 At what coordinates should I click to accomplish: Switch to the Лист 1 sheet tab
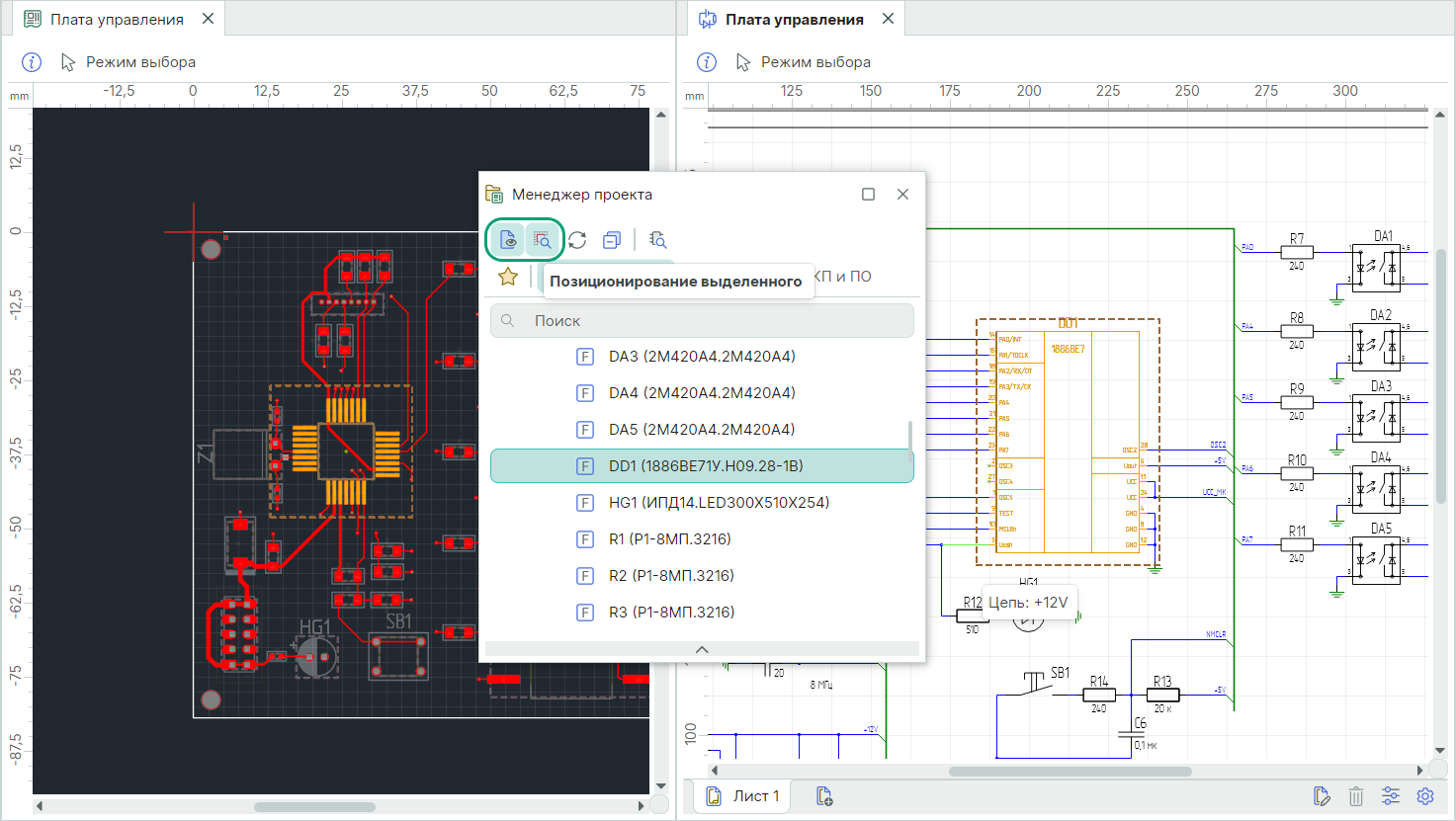pos(743,796)
